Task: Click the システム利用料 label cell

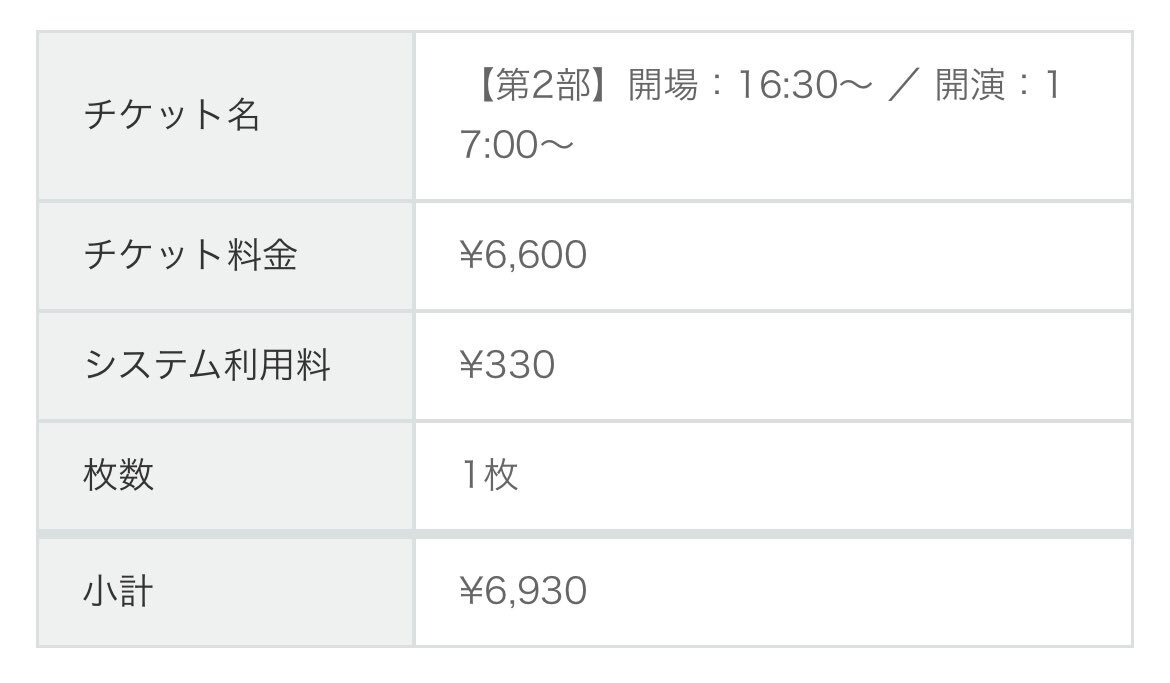Action: (225, 366)
